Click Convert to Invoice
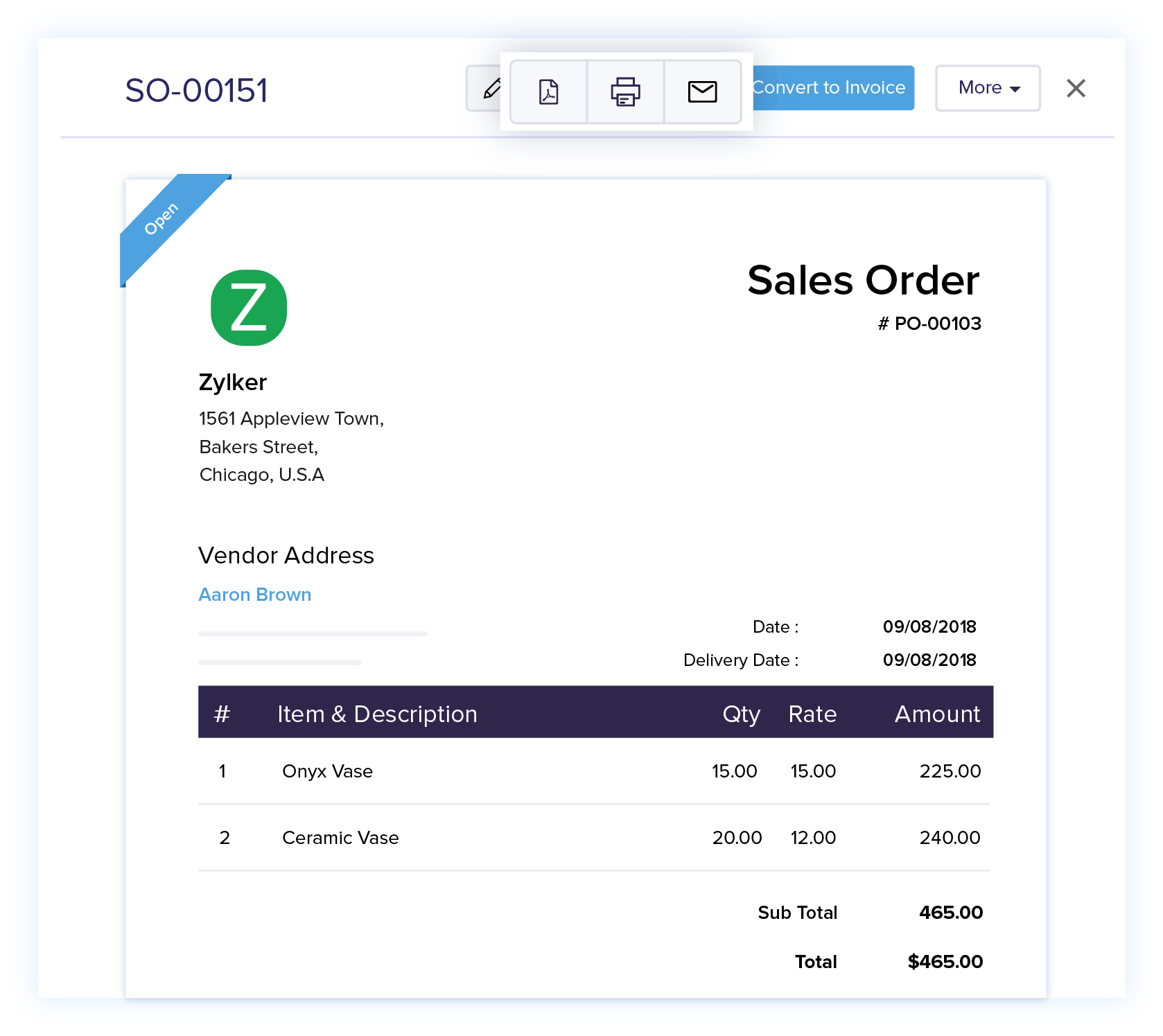 point(830,87)
